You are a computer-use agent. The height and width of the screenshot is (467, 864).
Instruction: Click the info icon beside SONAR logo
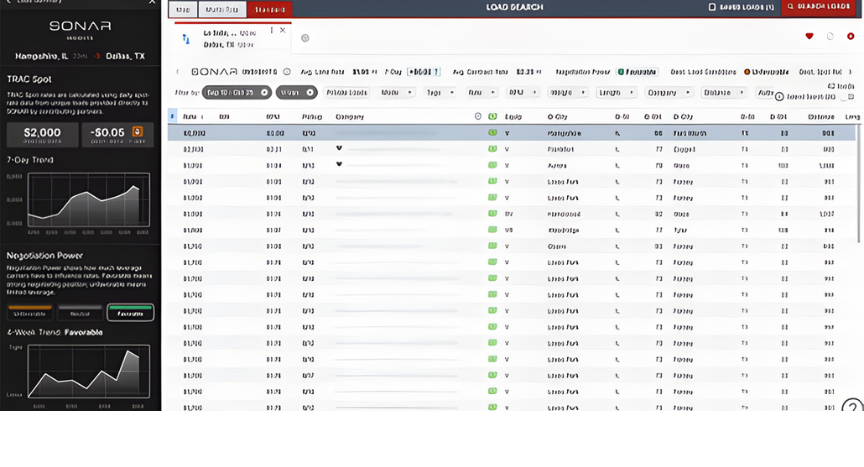click(x=286, y=72)
